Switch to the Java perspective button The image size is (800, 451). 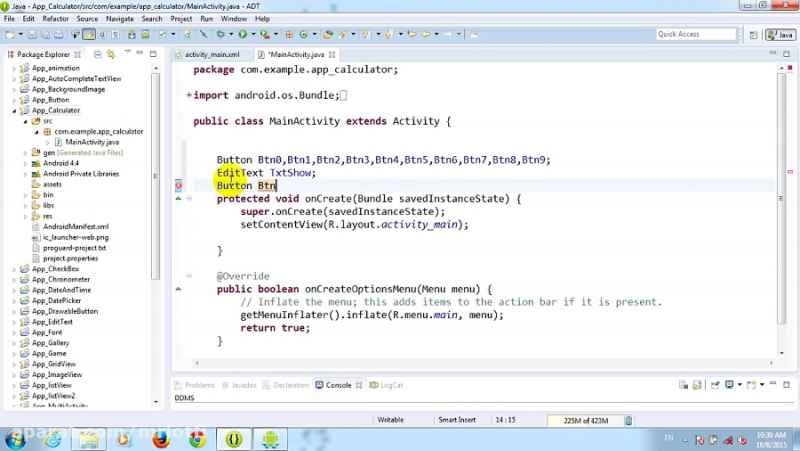click(781, 35)
